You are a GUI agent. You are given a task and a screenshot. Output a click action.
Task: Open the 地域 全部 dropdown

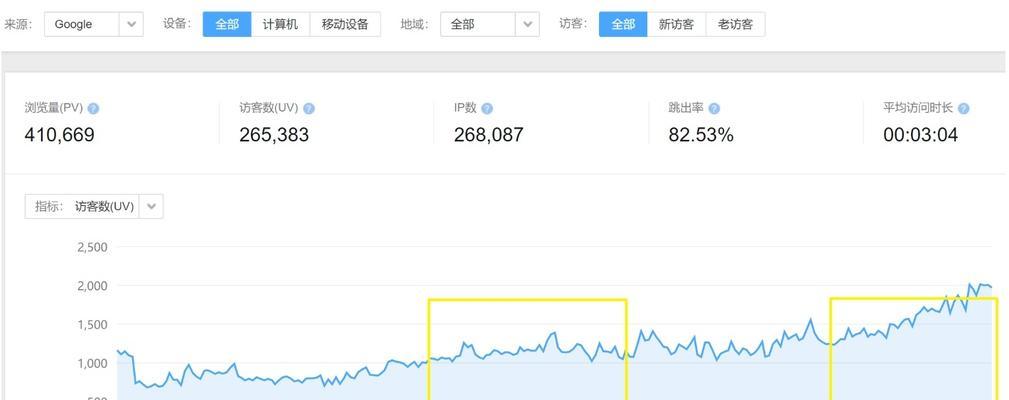pos(490,24)
